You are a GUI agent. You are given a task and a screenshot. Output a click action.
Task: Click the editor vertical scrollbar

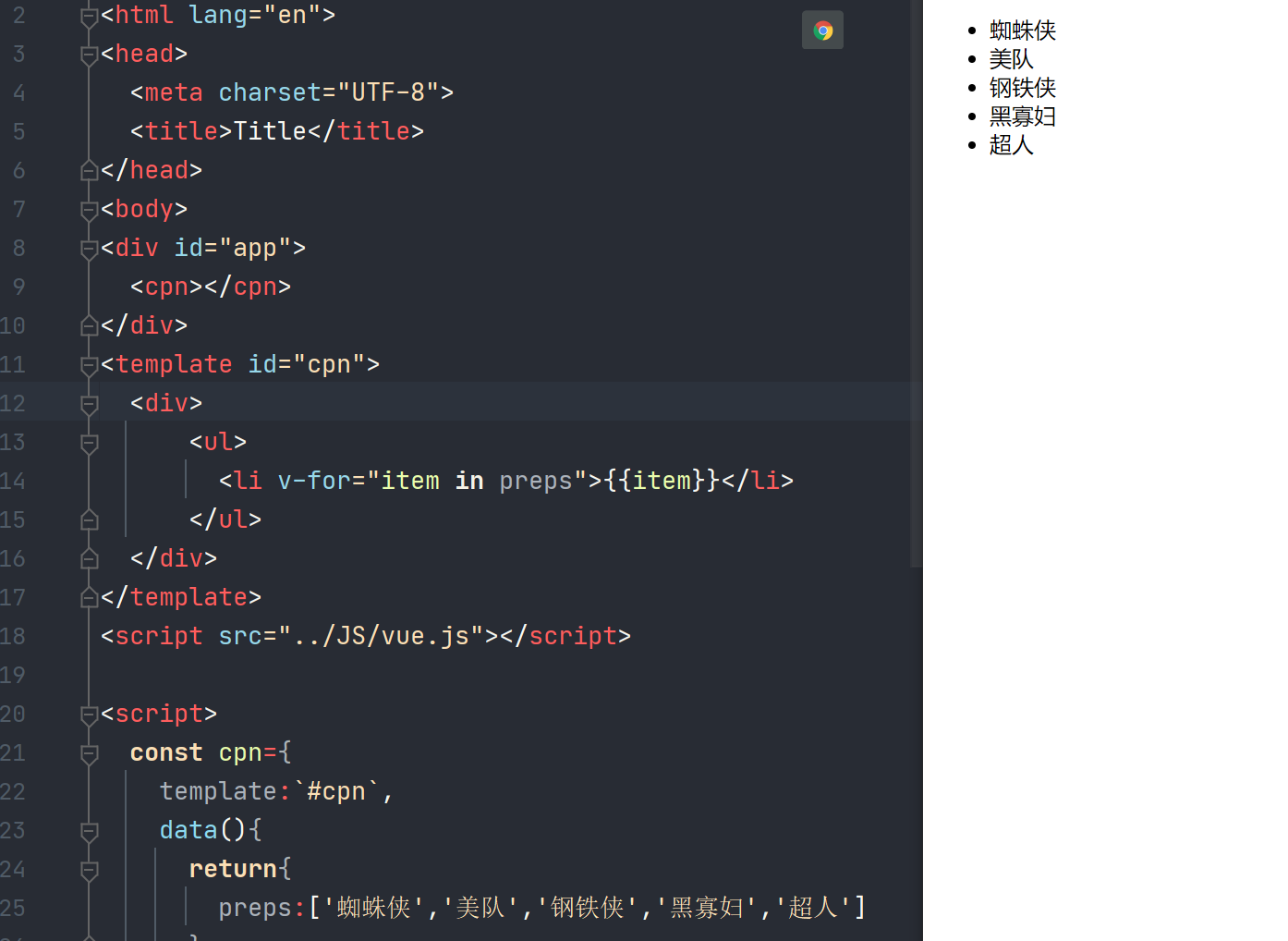917,283
